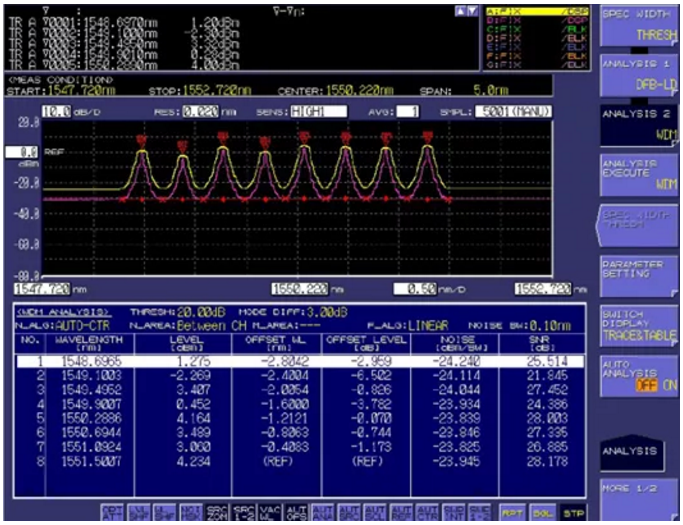Click the SWP INT status indicator

click(453, 513)
